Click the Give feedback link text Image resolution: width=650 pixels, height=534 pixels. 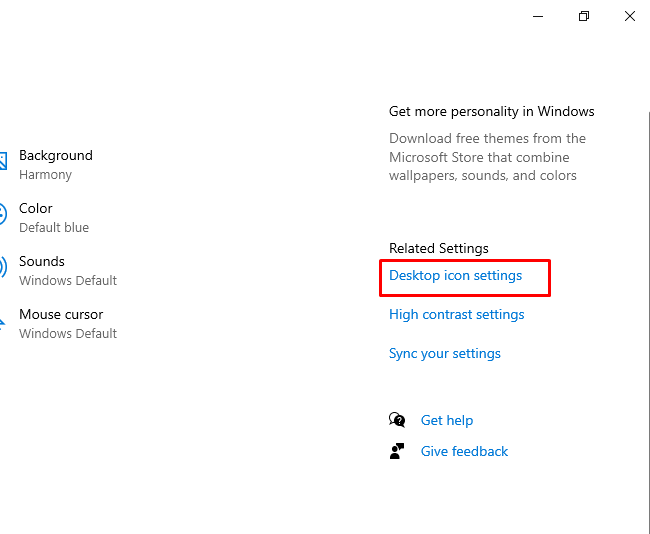[464, 452]
